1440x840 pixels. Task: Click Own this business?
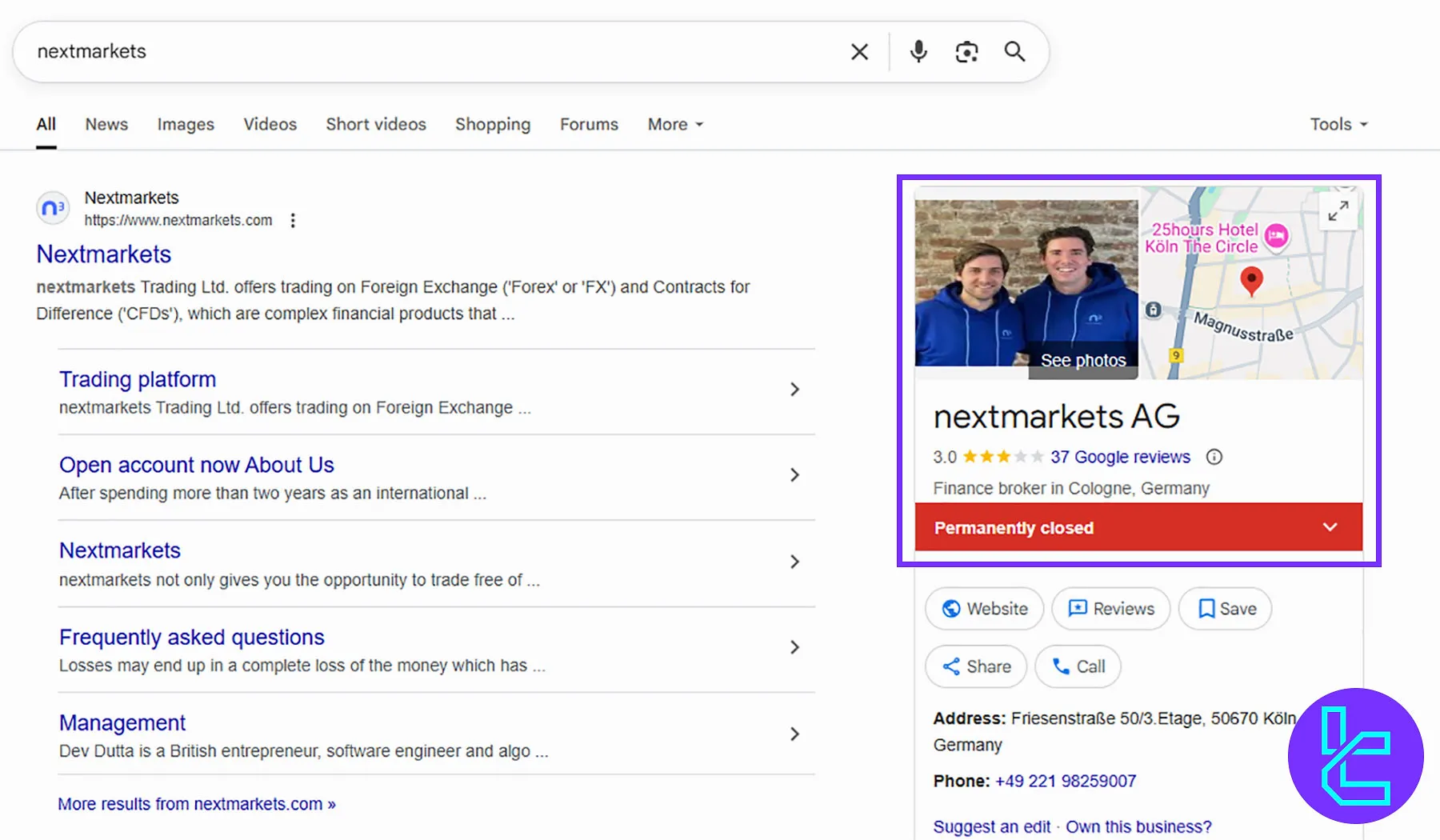(x=1138, y=826)
